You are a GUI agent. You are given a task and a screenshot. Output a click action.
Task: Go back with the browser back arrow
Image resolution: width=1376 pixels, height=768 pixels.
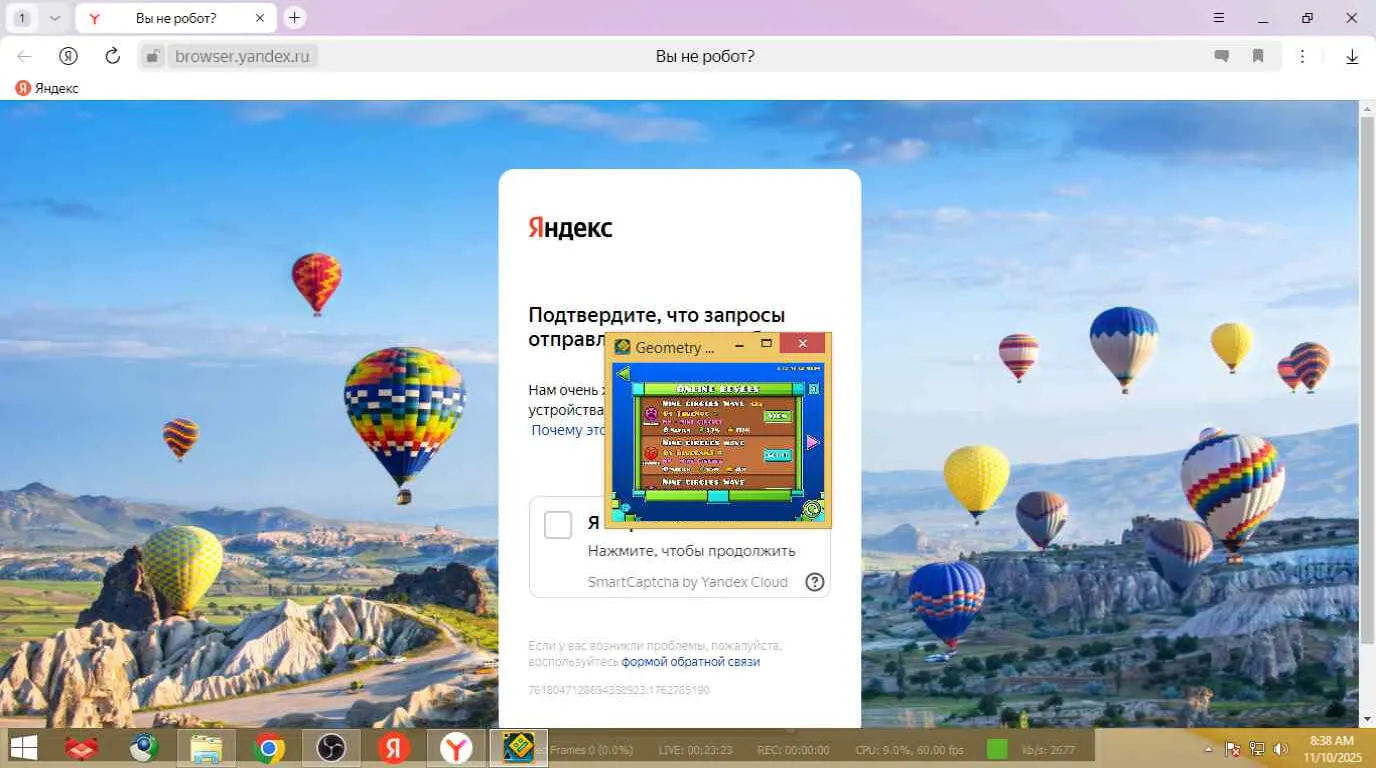pyautogui.click(x=25, y=56)
